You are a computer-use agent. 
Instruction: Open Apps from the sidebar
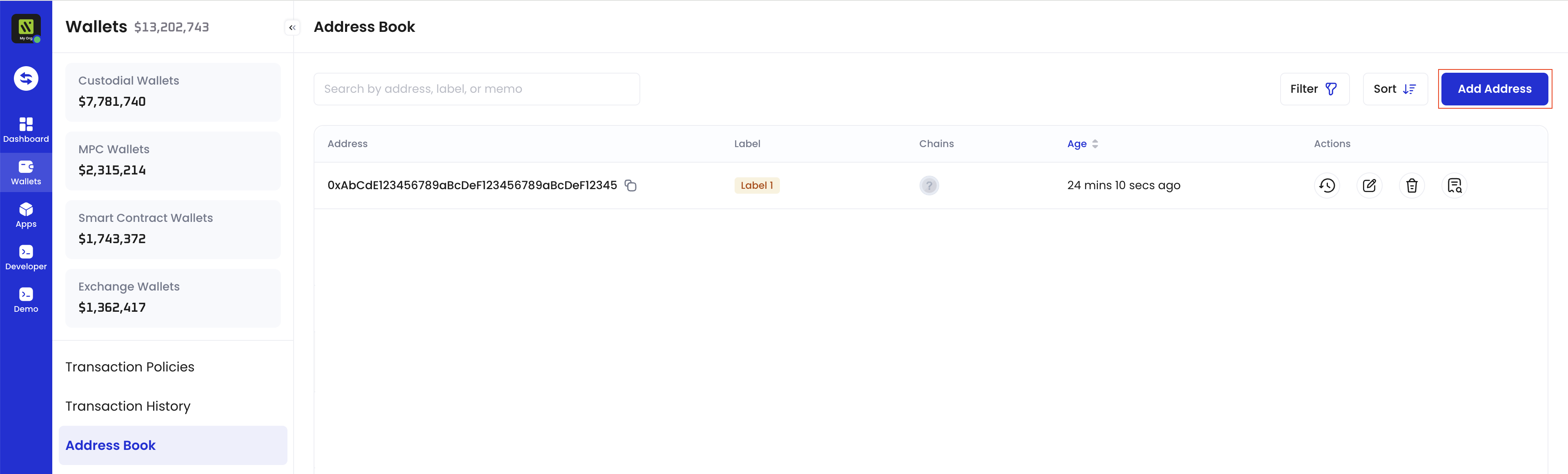(26, 215)
